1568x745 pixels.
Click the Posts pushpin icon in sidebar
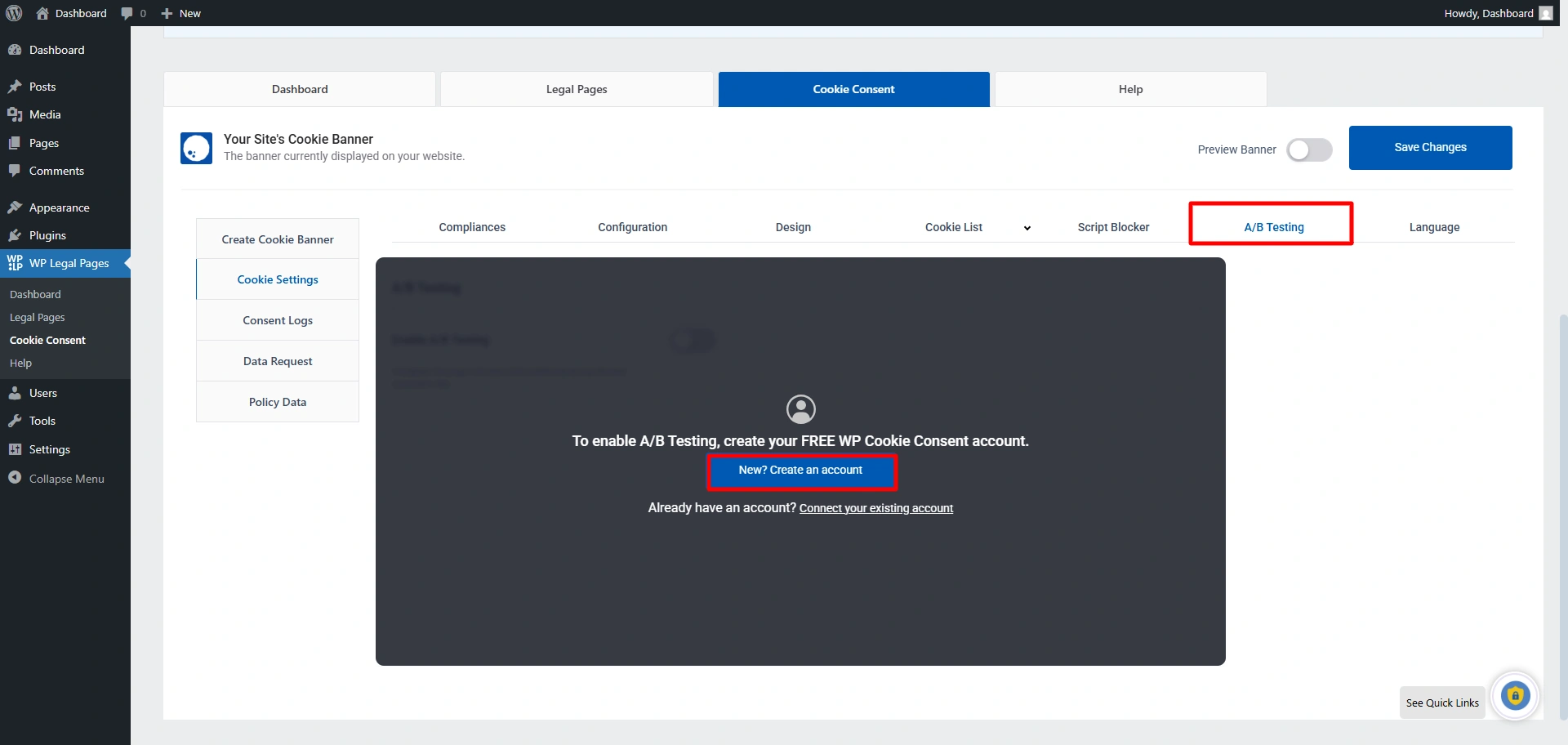15,87
